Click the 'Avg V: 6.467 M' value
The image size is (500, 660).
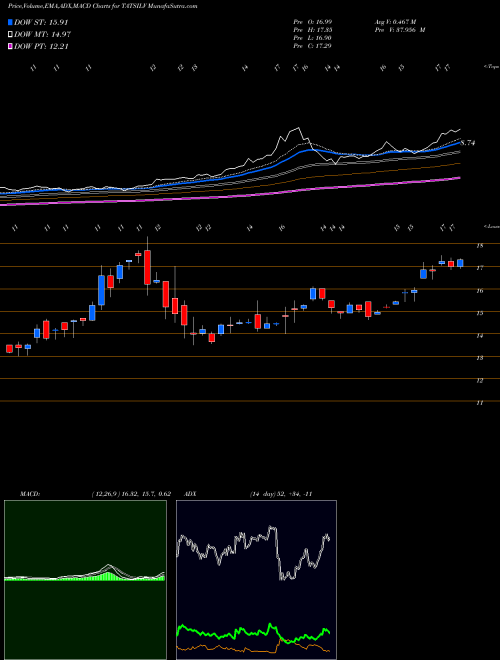coord(394,21)
